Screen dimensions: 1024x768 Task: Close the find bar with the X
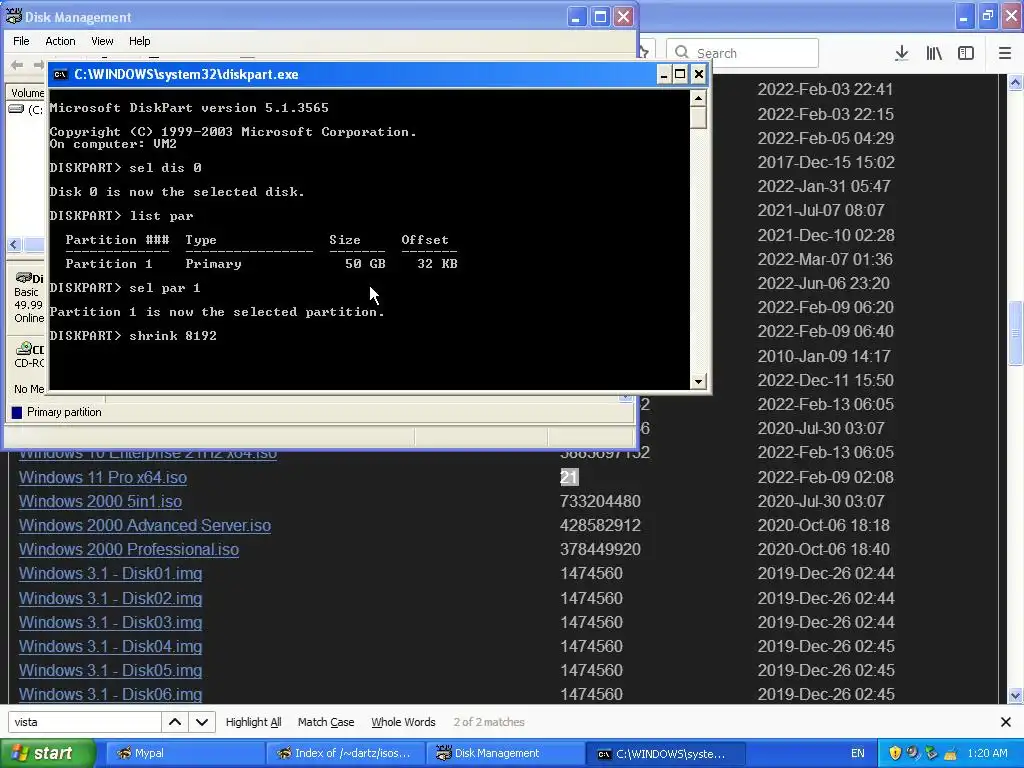coord(1006,722)
